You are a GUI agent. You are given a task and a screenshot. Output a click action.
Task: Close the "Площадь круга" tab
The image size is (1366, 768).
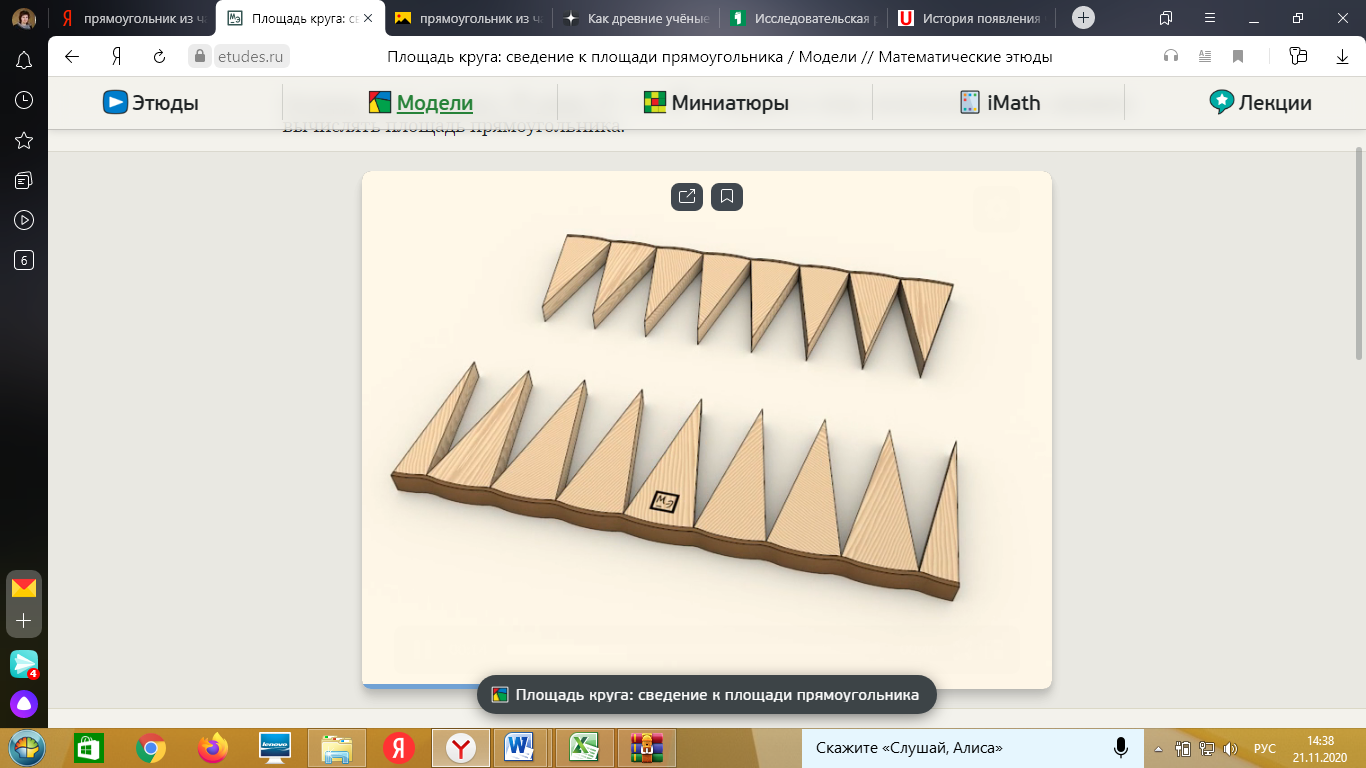tap(367, 18)
